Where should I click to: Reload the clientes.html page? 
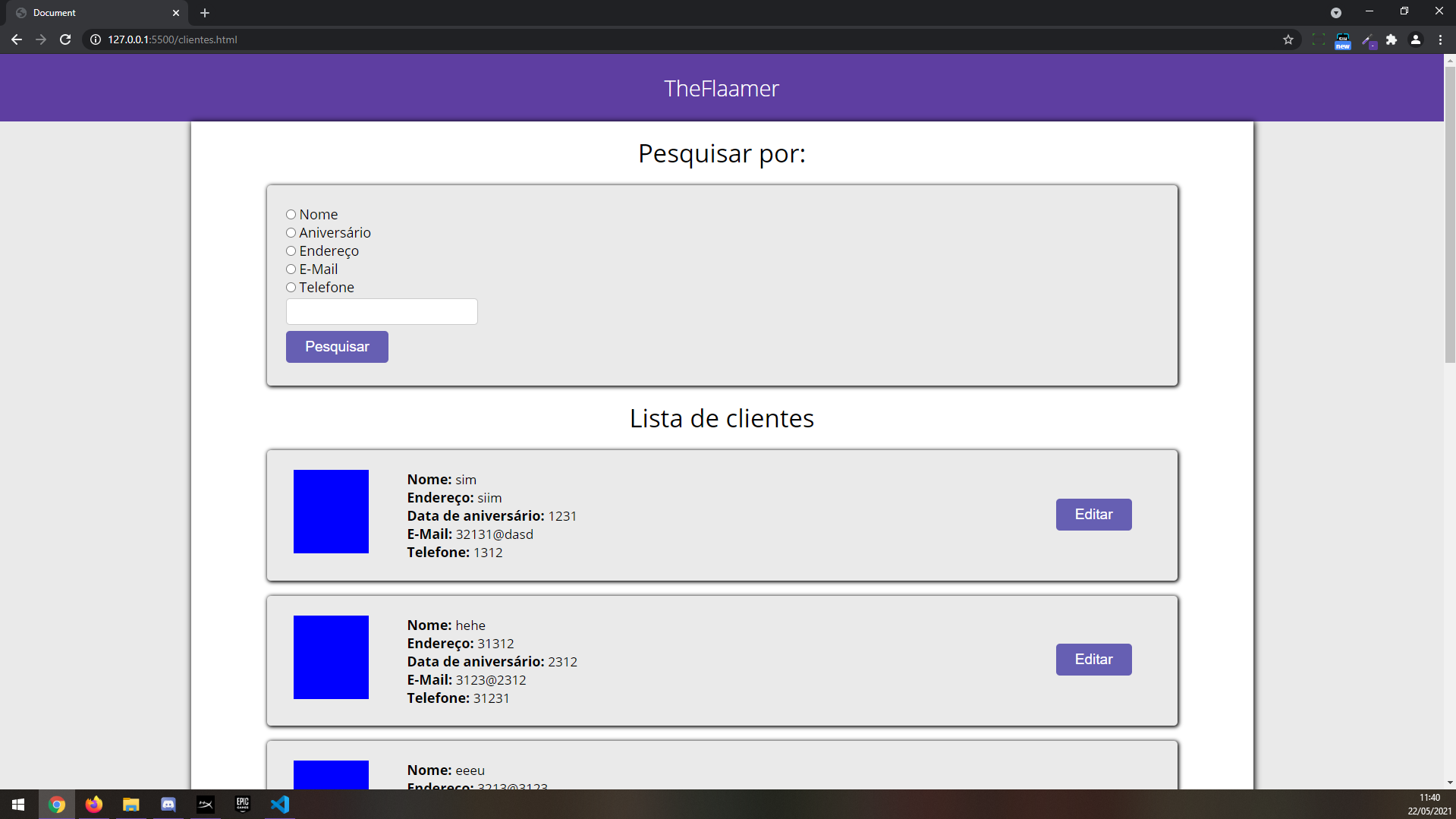tap(65, 39)
